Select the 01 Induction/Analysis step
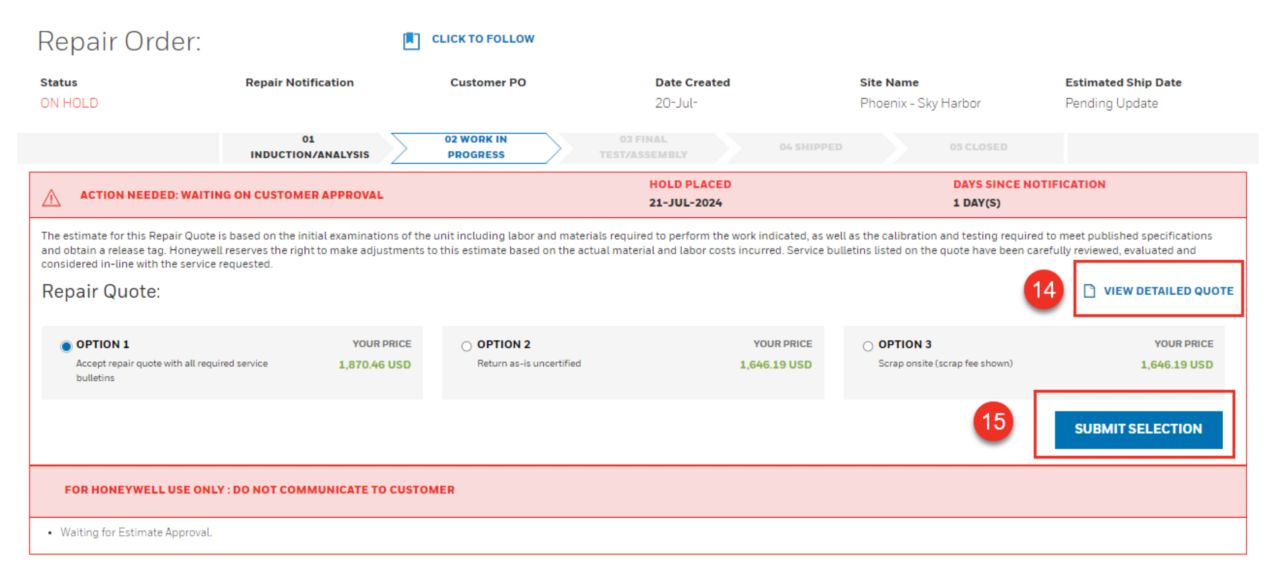 tap(309, 147)
